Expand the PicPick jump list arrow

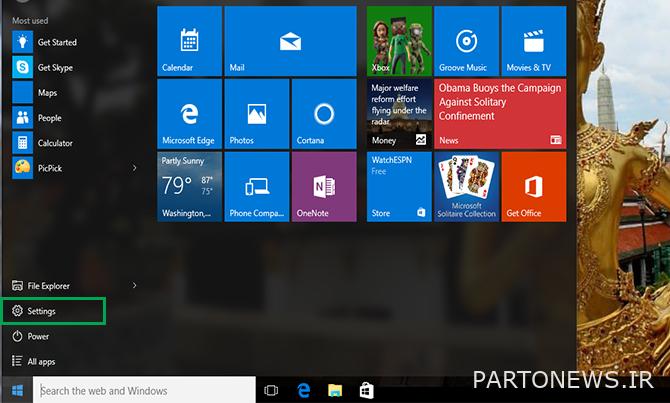coord(135,169)
